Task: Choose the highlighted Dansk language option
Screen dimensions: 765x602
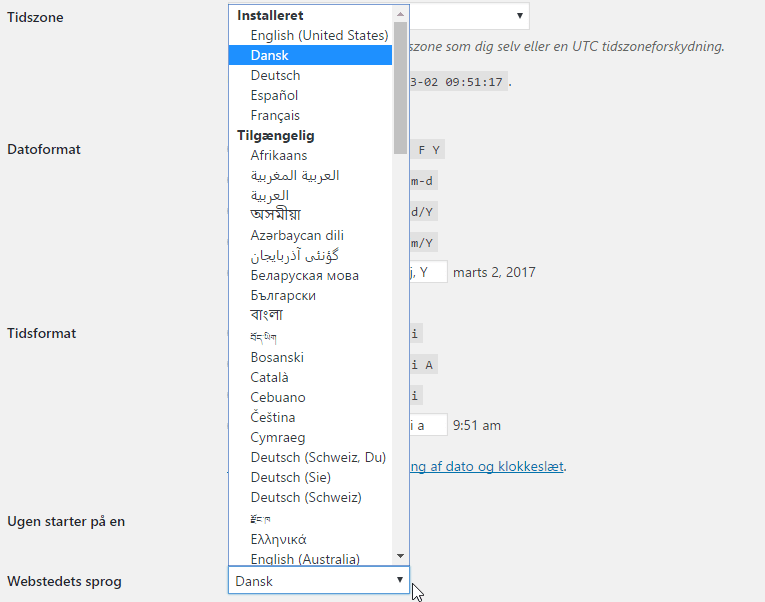Action: 270,55
